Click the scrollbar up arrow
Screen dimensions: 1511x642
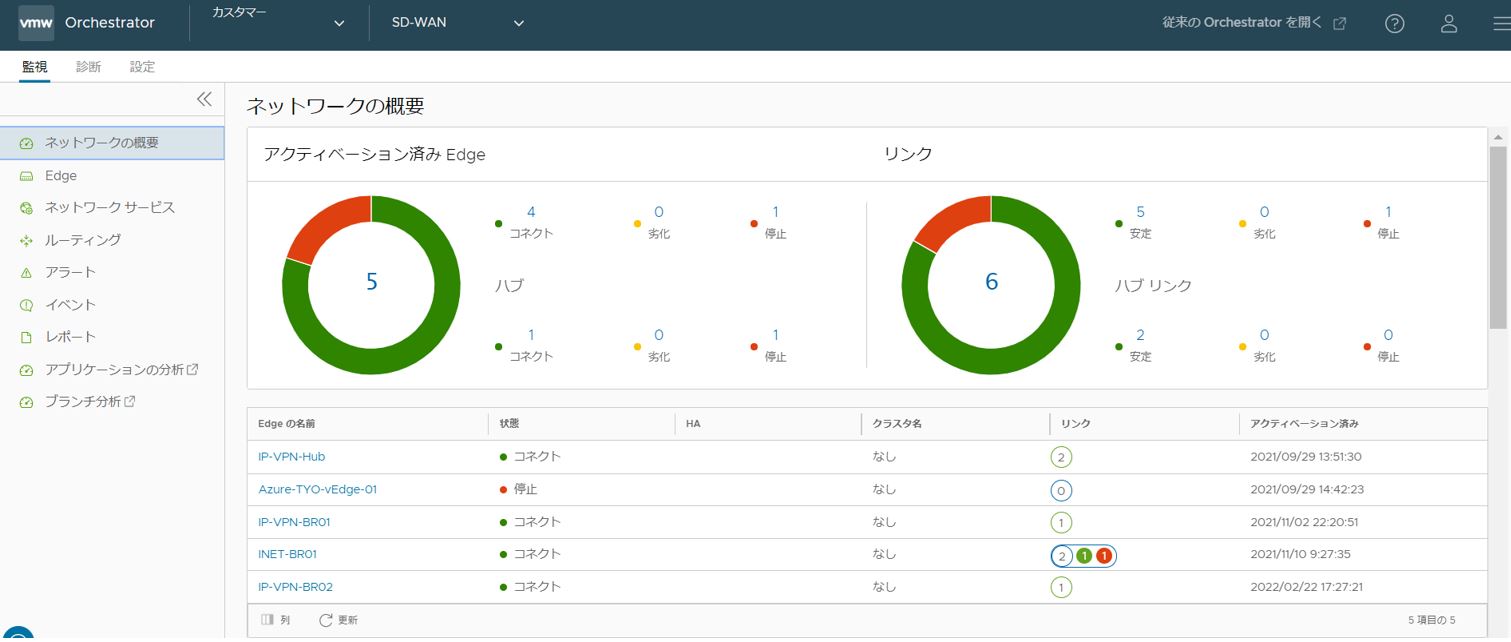click(1497, 137)
